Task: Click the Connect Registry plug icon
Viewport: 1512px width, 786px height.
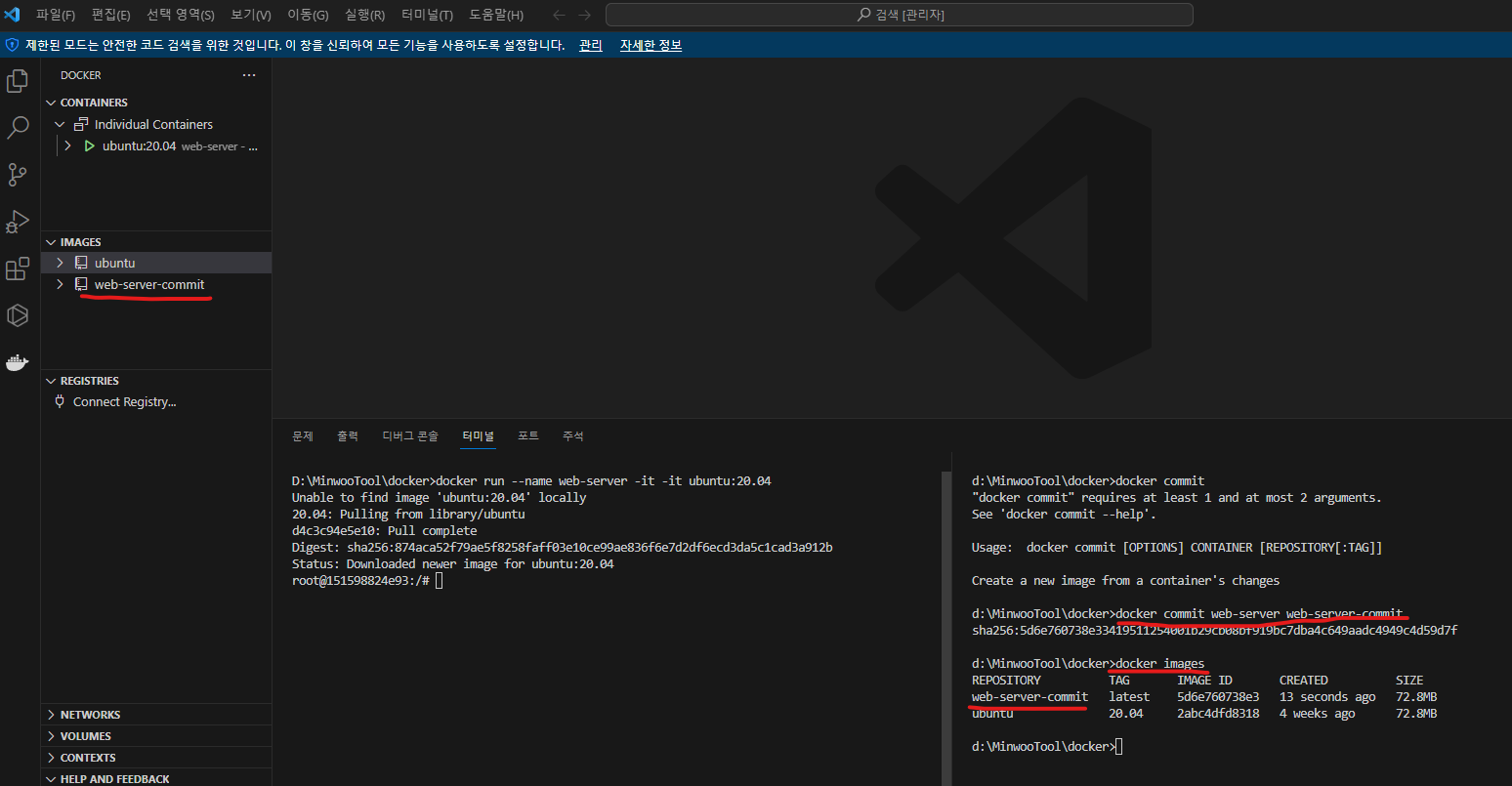Action: pyautogui.click(x=60, y=401)
